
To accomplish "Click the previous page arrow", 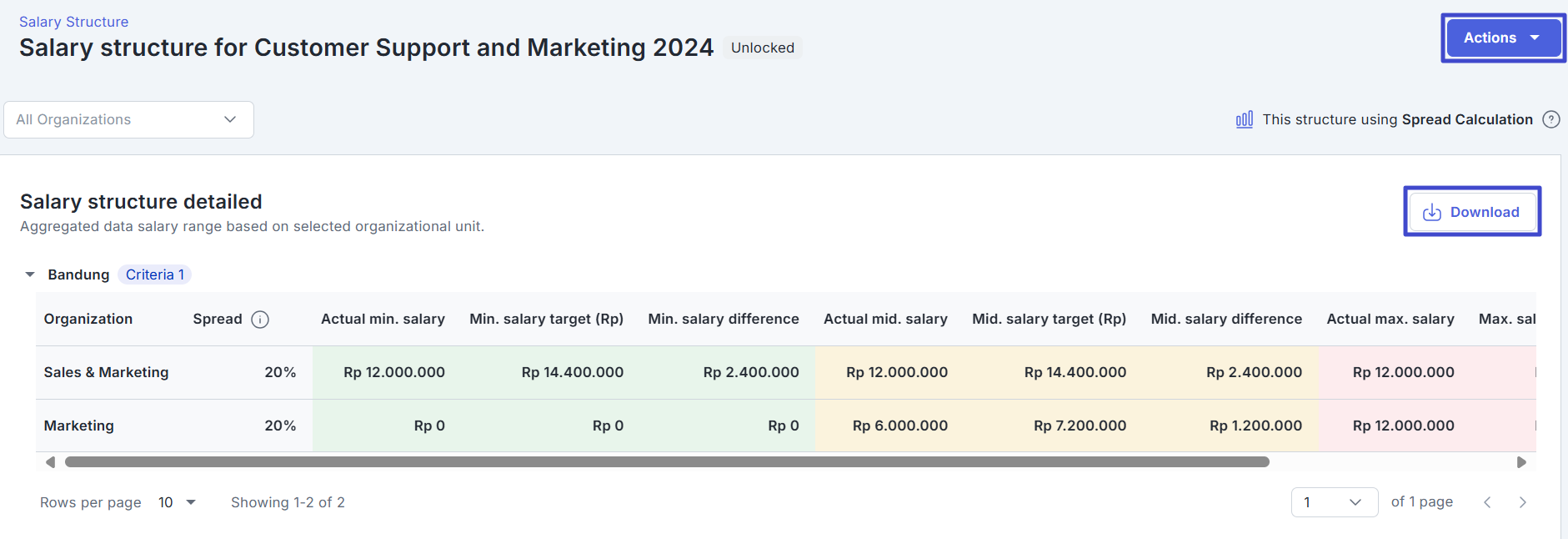I will tap(1487, 502).
